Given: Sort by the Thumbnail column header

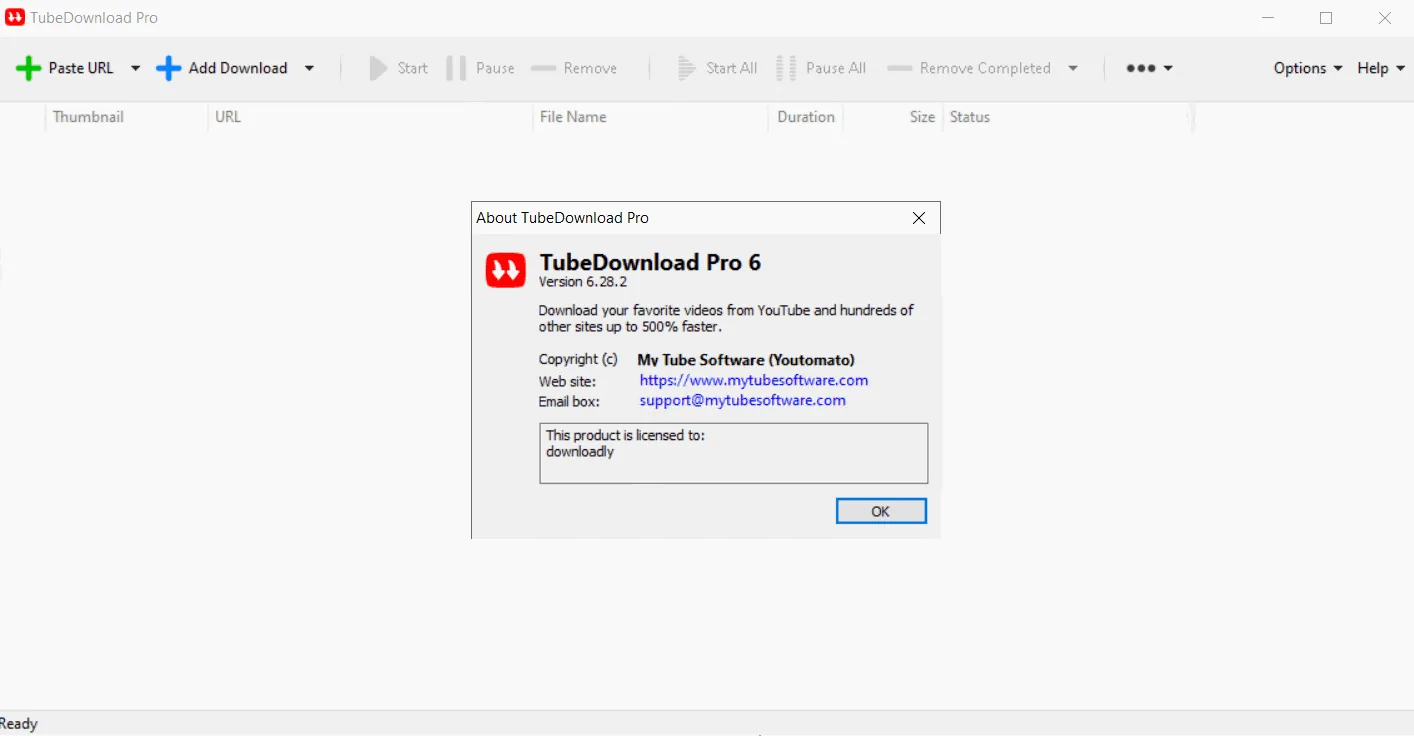Looking at the screenshot, I should [x=88, y=117].
